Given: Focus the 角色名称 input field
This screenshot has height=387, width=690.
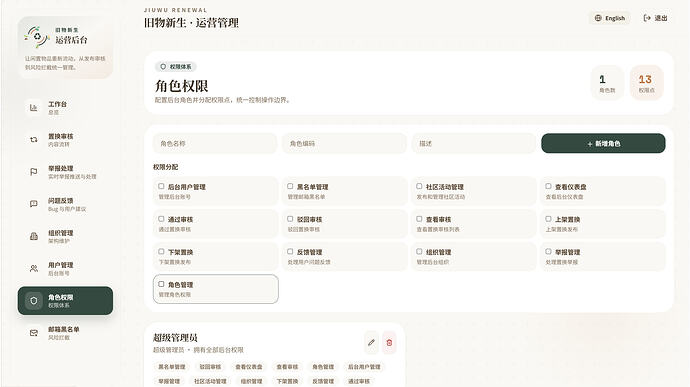Looking at the screenshot, I should click(215, 144).
